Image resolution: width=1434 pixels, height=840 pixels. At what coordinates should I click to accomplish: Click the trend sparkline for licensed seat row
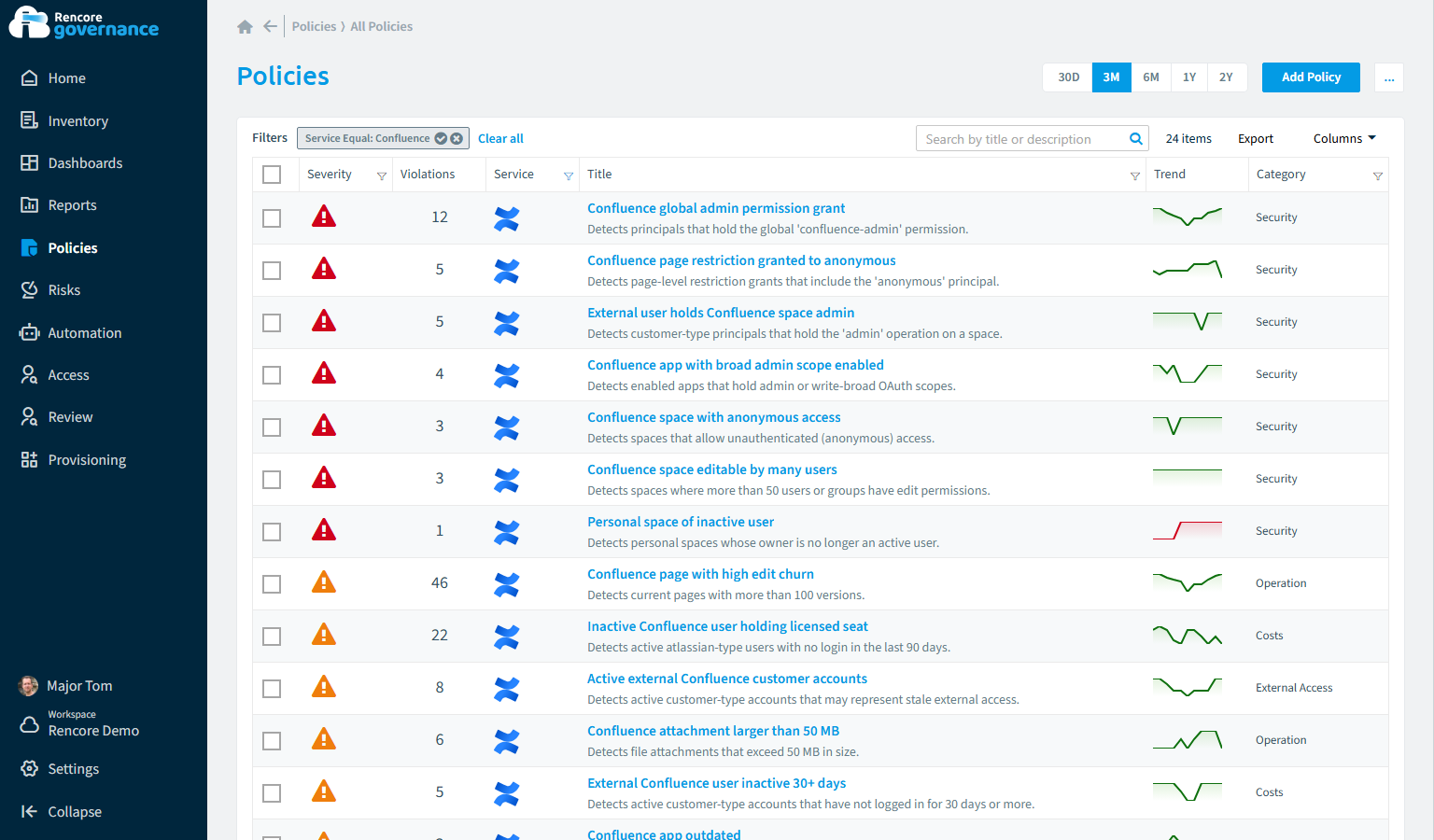[1188, 636]
